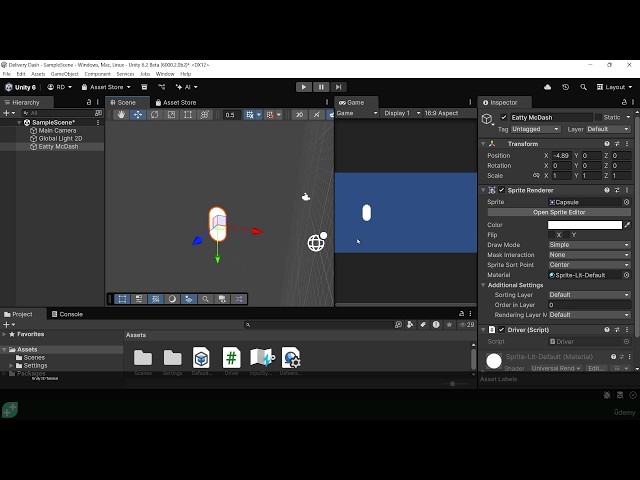Screen dimensions: 640x480
Task: Open the Scenes folder in Assets grid
Action: 143,361
